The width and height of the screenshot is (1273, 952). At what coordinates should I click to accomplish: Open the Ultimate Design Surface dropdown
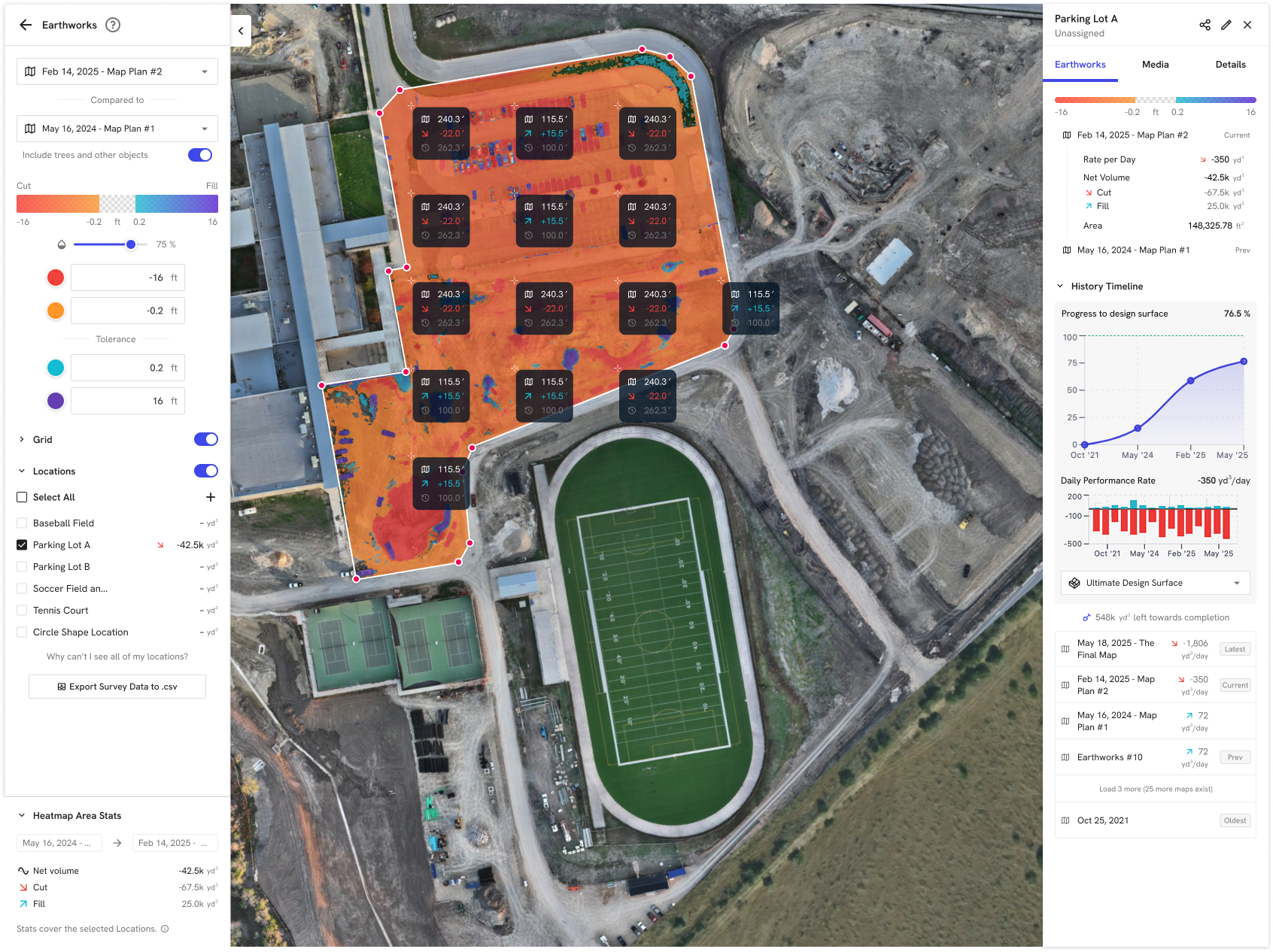1155,583
